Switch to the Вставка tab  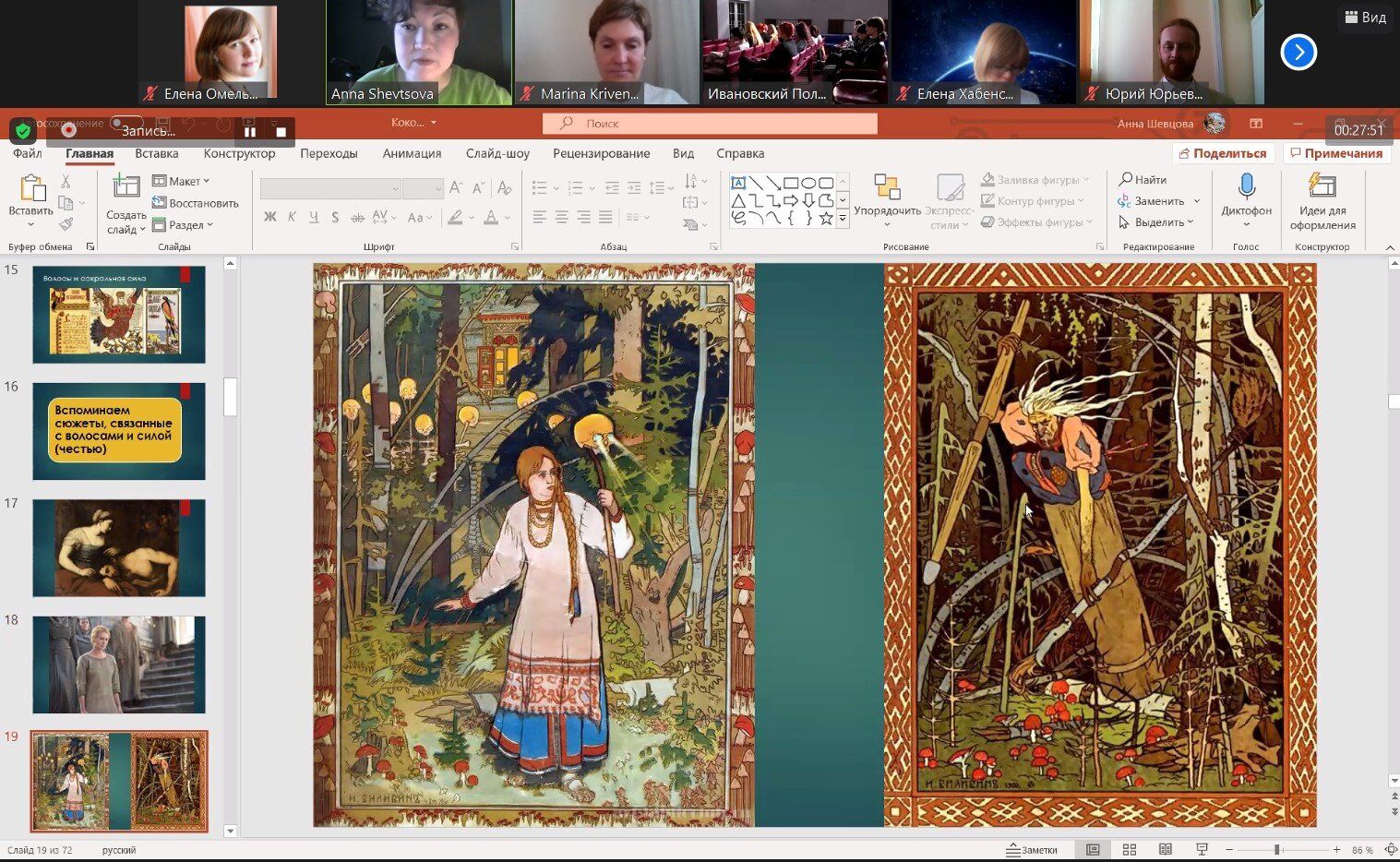coord(157,153)
